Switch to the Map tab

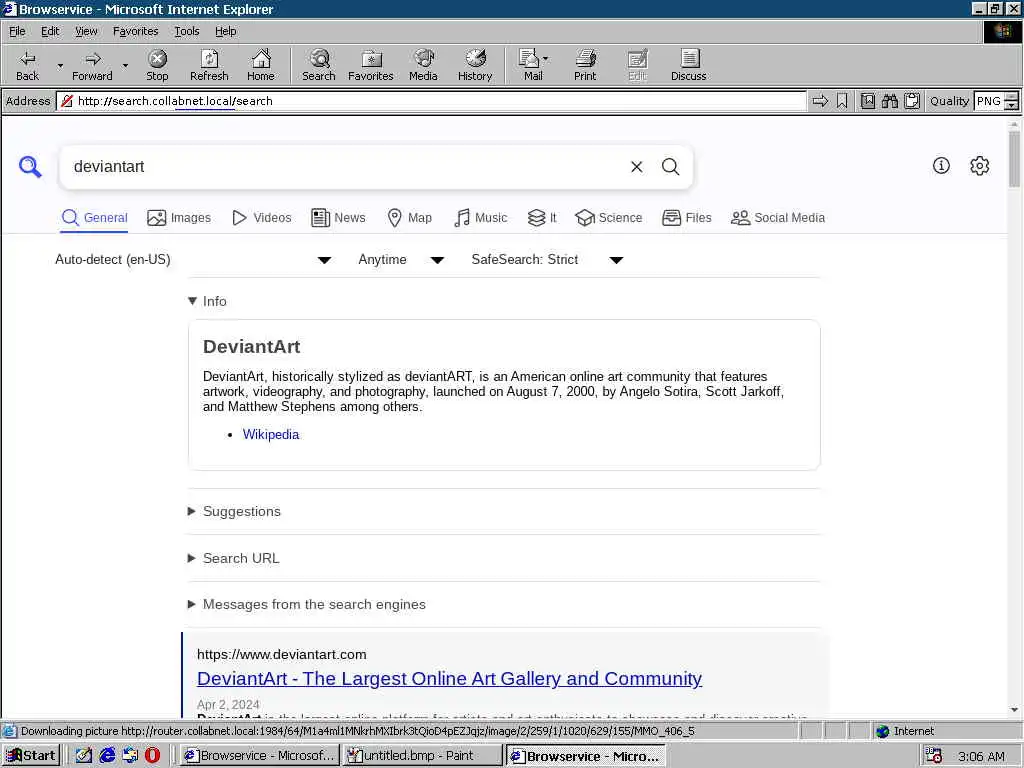[409, 218]
